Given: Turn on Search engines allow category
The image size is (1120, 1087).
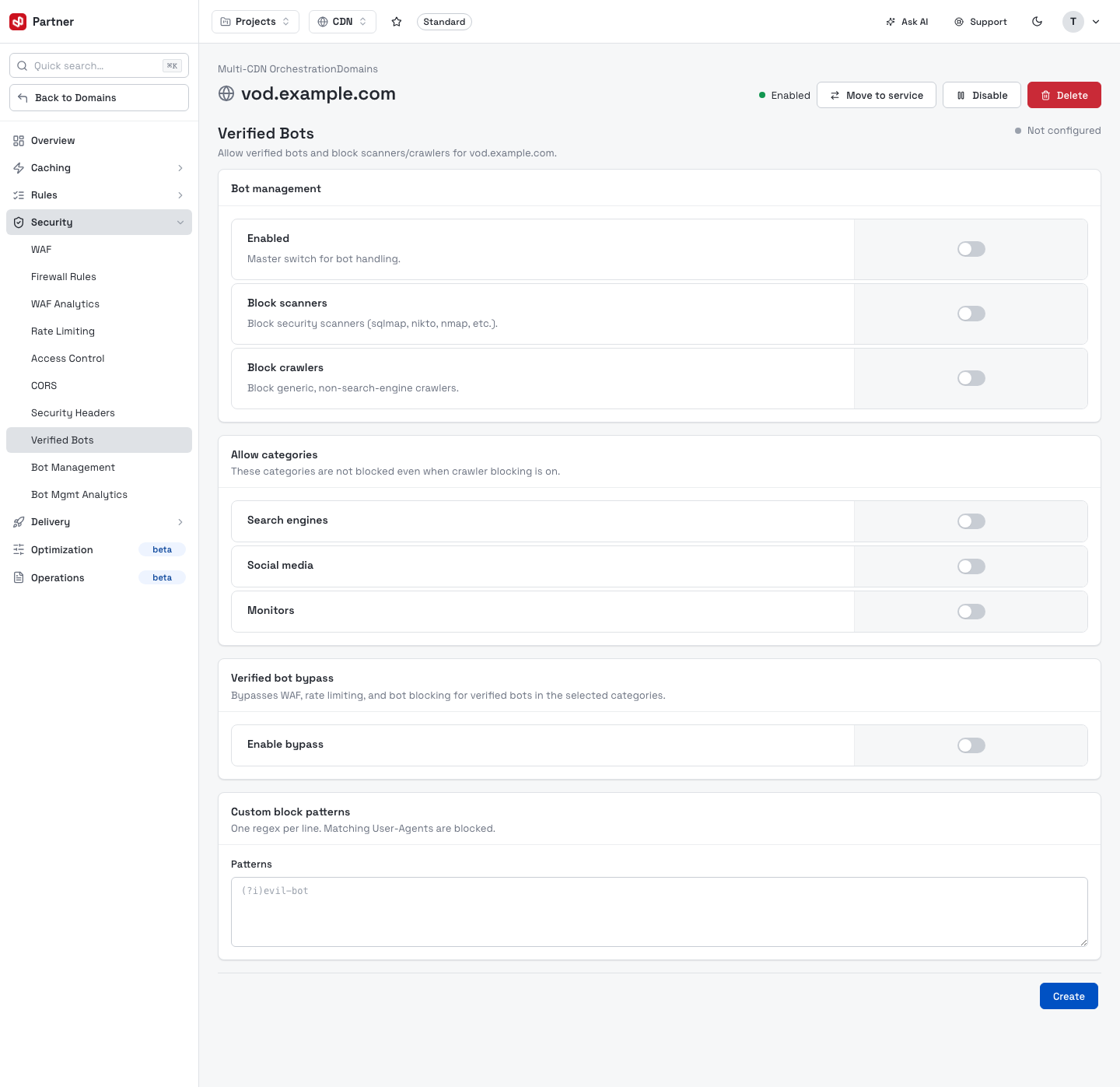Looking at the screenshot, I should tap(971, 521).
